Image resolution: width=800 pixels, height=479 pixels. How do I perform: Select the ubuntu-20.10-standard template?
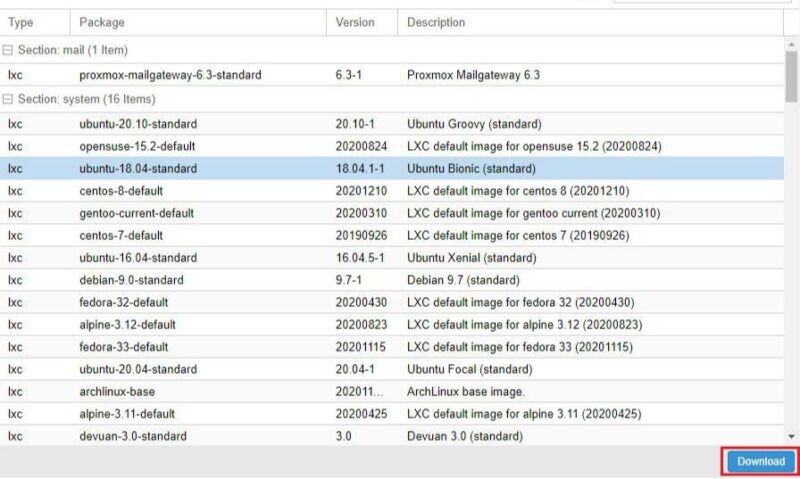point(138,124)
